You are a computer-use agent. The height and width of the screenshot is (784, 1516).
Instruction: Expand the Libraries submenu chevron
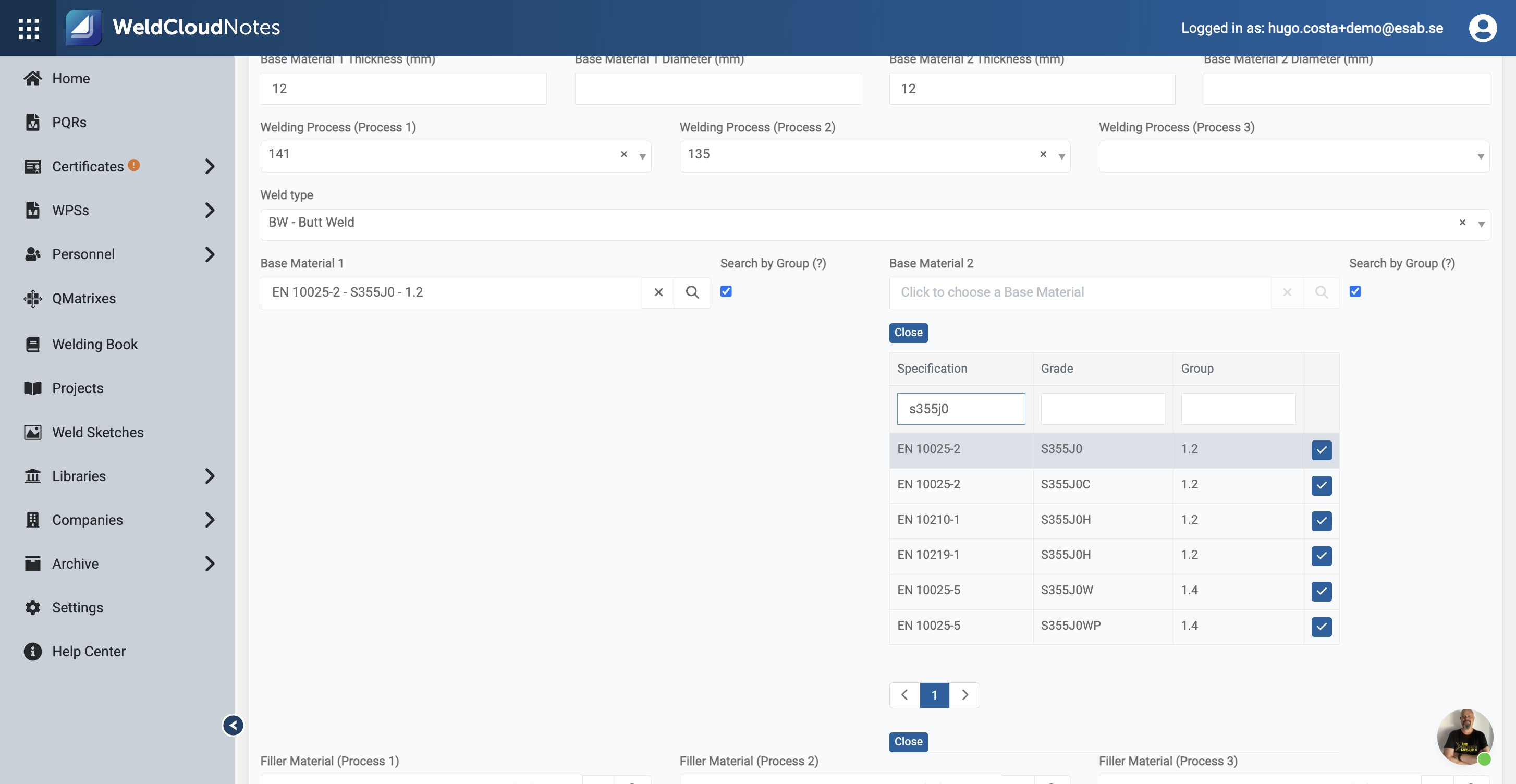tap(210, 476)
